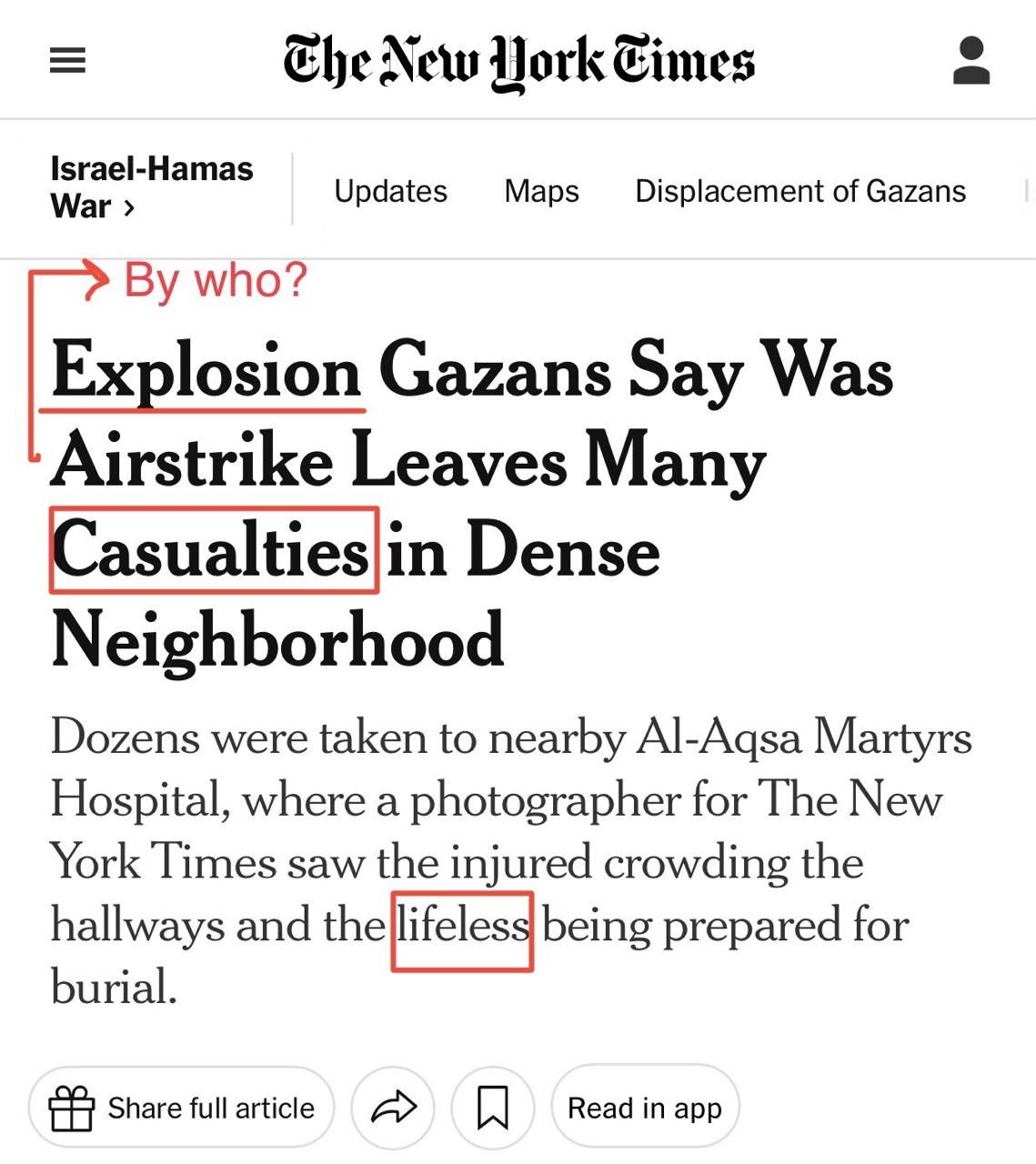Open the hamburger navigation menu
Image resolution: width=1036 pixels, height=1164 pixels.
[67, 61]
